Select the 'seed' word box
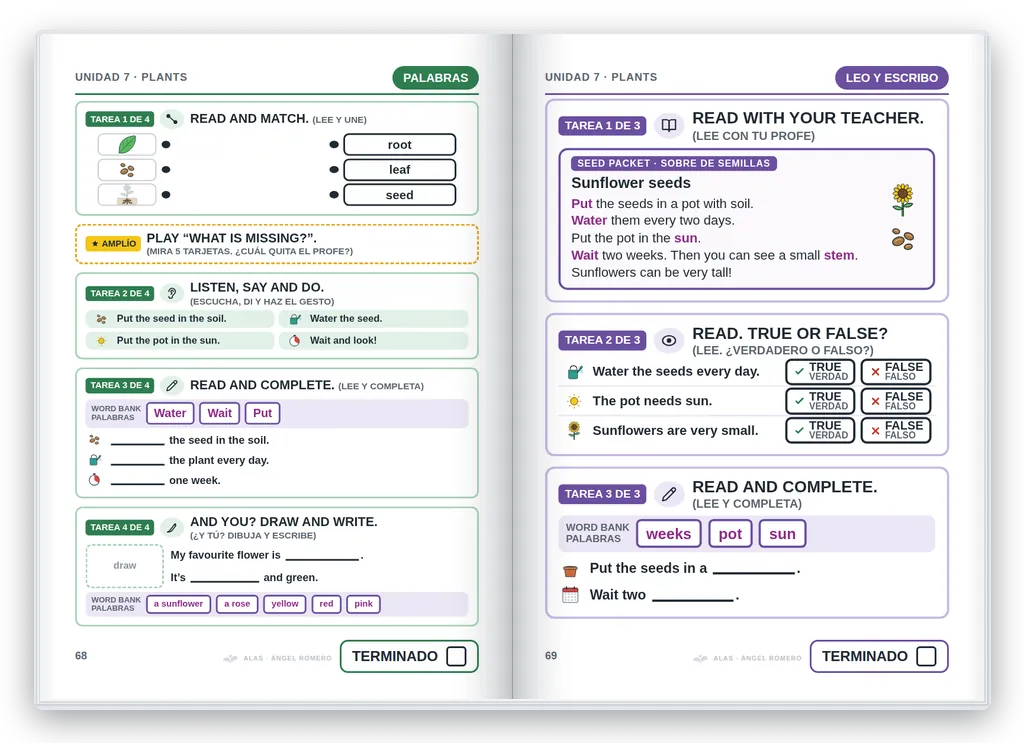This screenshot has height=743, width=1024. point(400,195)
